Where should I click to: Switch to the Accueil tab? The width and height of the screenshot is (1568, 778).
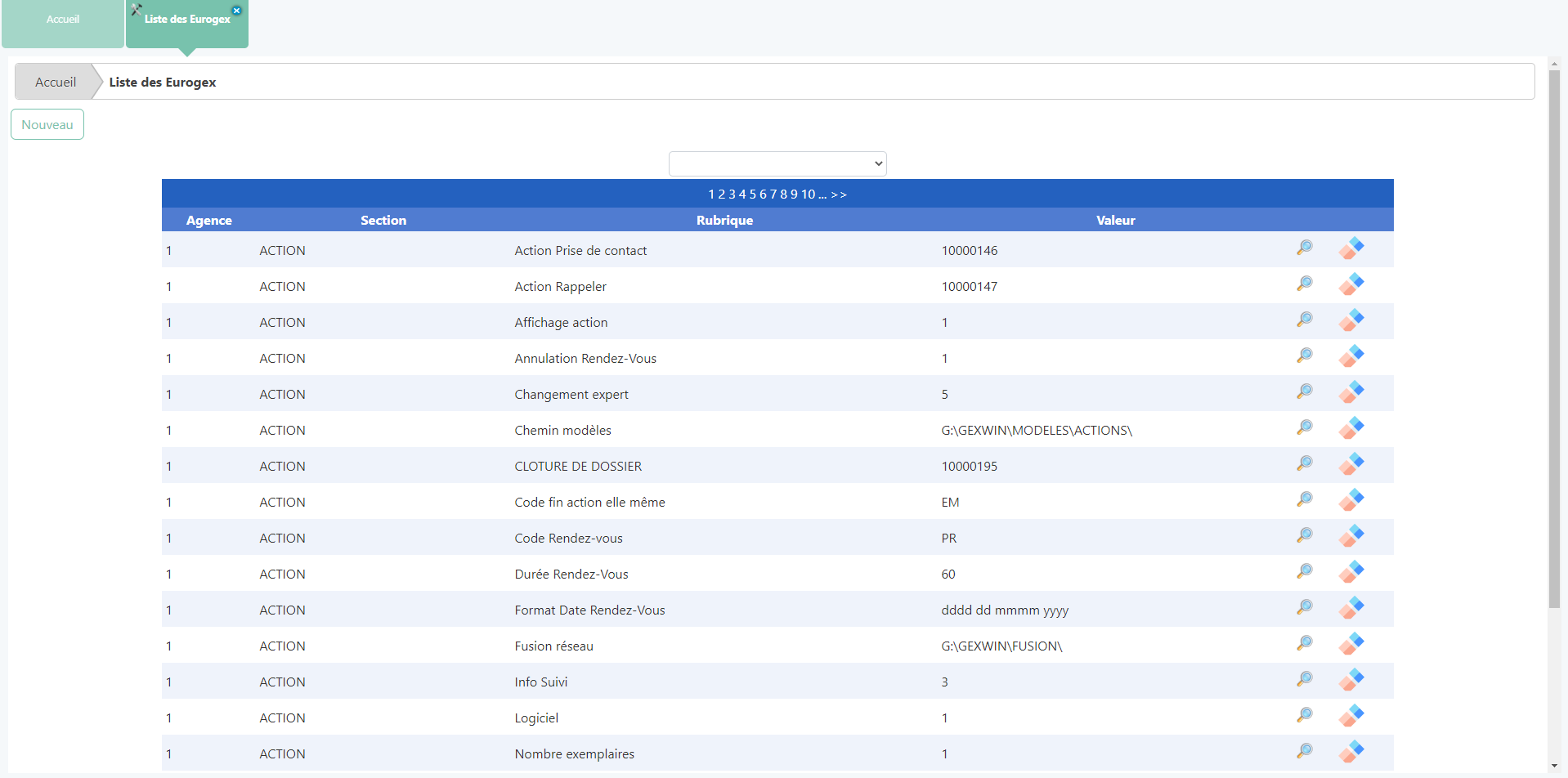63,20
